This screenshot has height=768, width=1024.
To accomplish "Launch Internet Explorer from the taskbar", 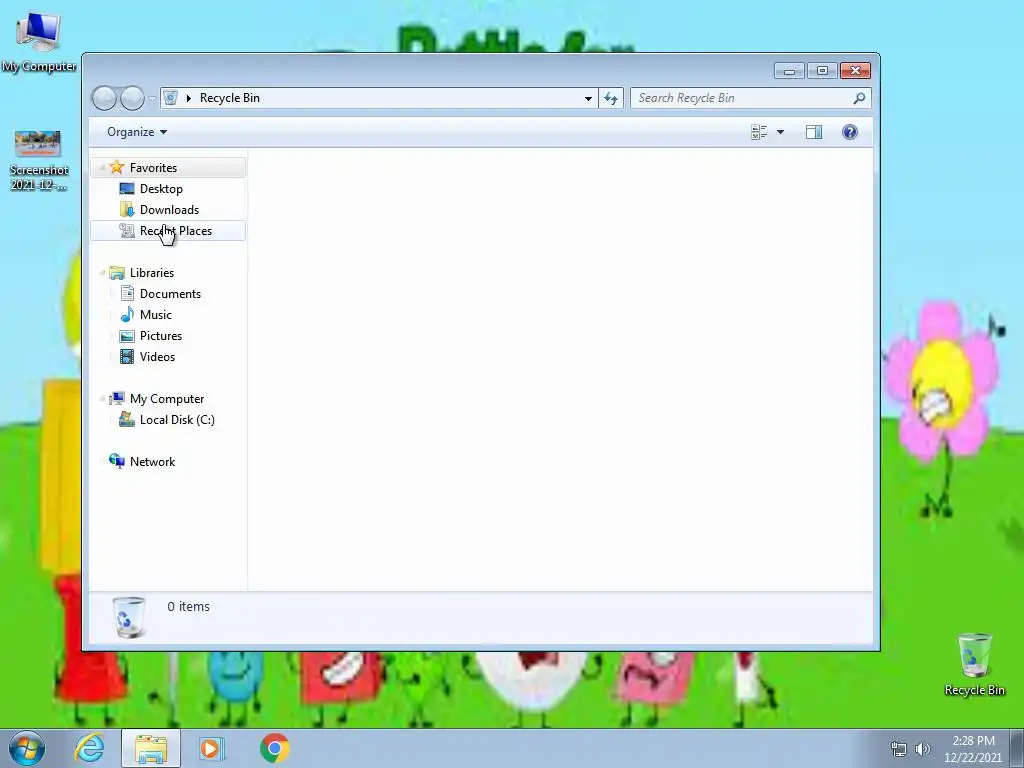I will point(89,748).
